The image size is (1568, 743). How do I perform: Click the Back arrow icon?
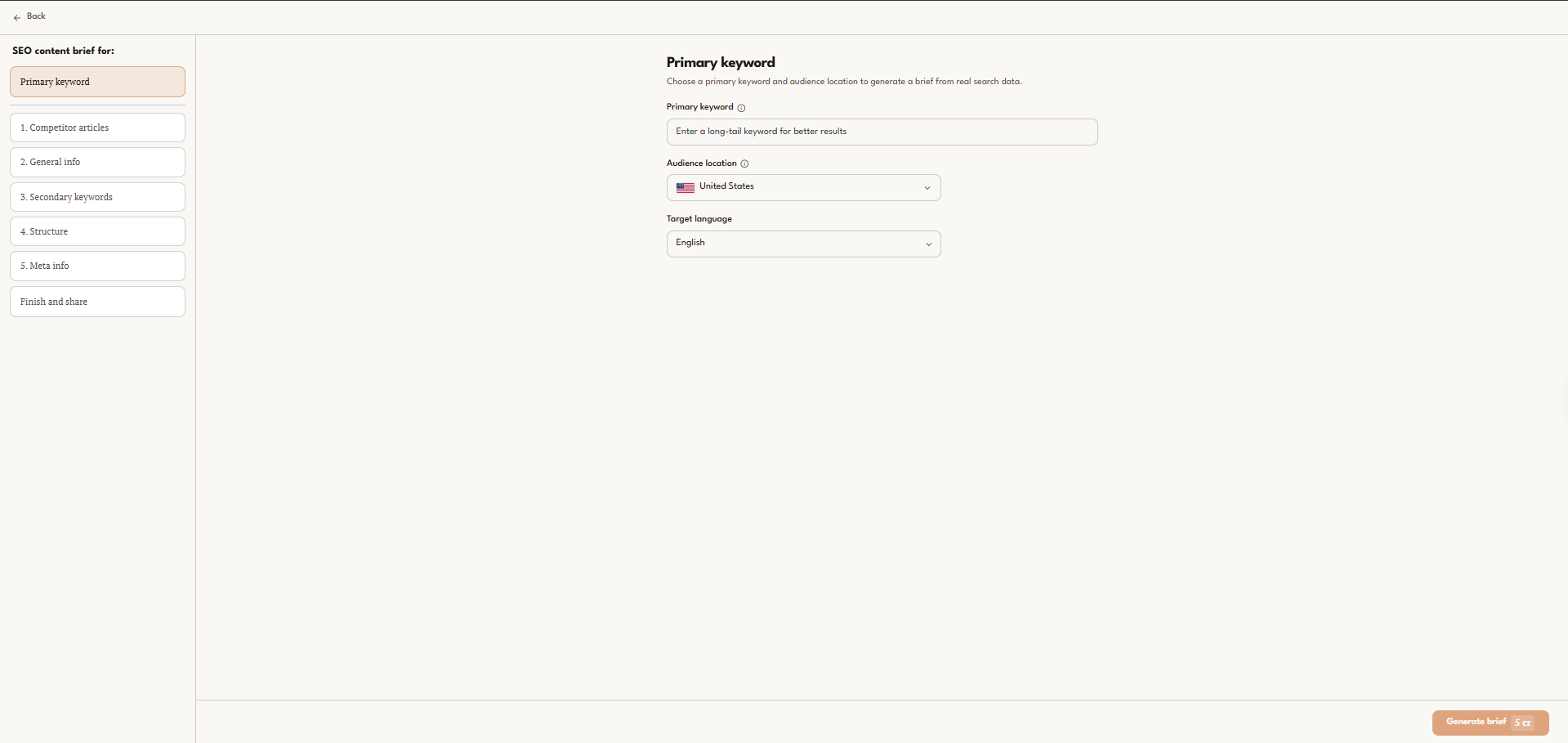coord(16,17)
